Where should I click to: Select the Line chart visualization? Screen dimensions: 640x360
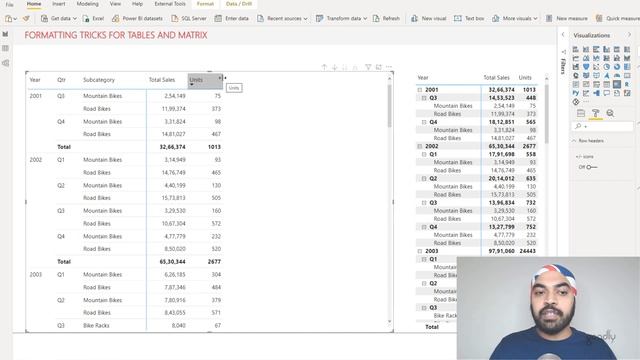point(576,58)
